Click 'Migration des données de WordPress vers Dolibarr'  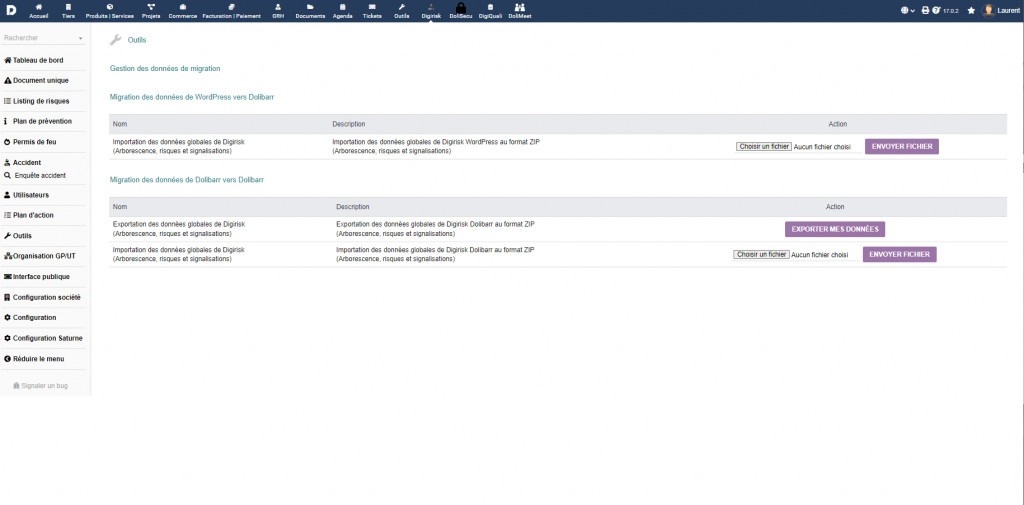[x=192, y=97]
